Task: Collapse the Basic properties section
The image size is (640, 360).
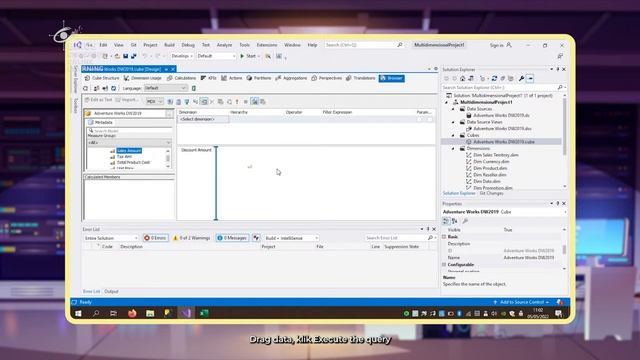Action: click(444, 237)
